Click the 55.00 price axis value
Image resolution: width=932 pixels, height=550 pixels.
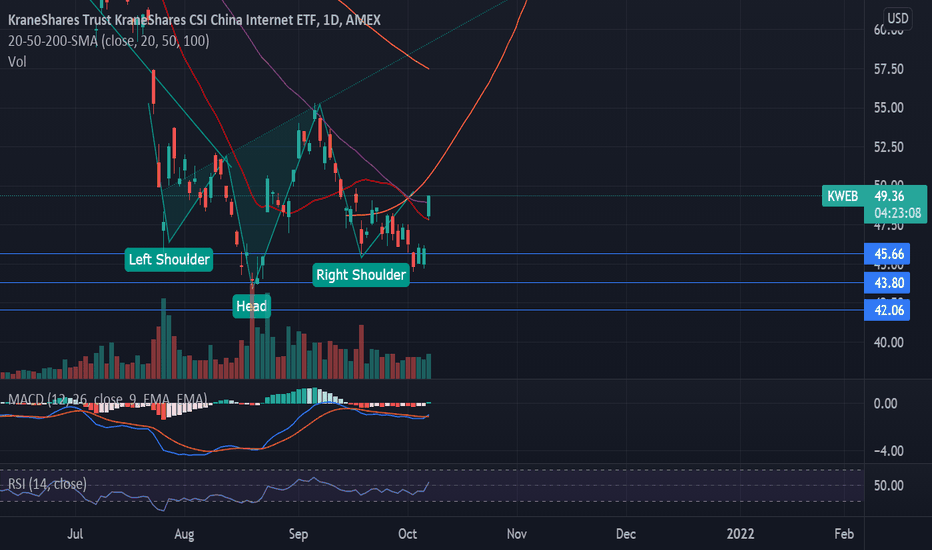tap(889, 108)
